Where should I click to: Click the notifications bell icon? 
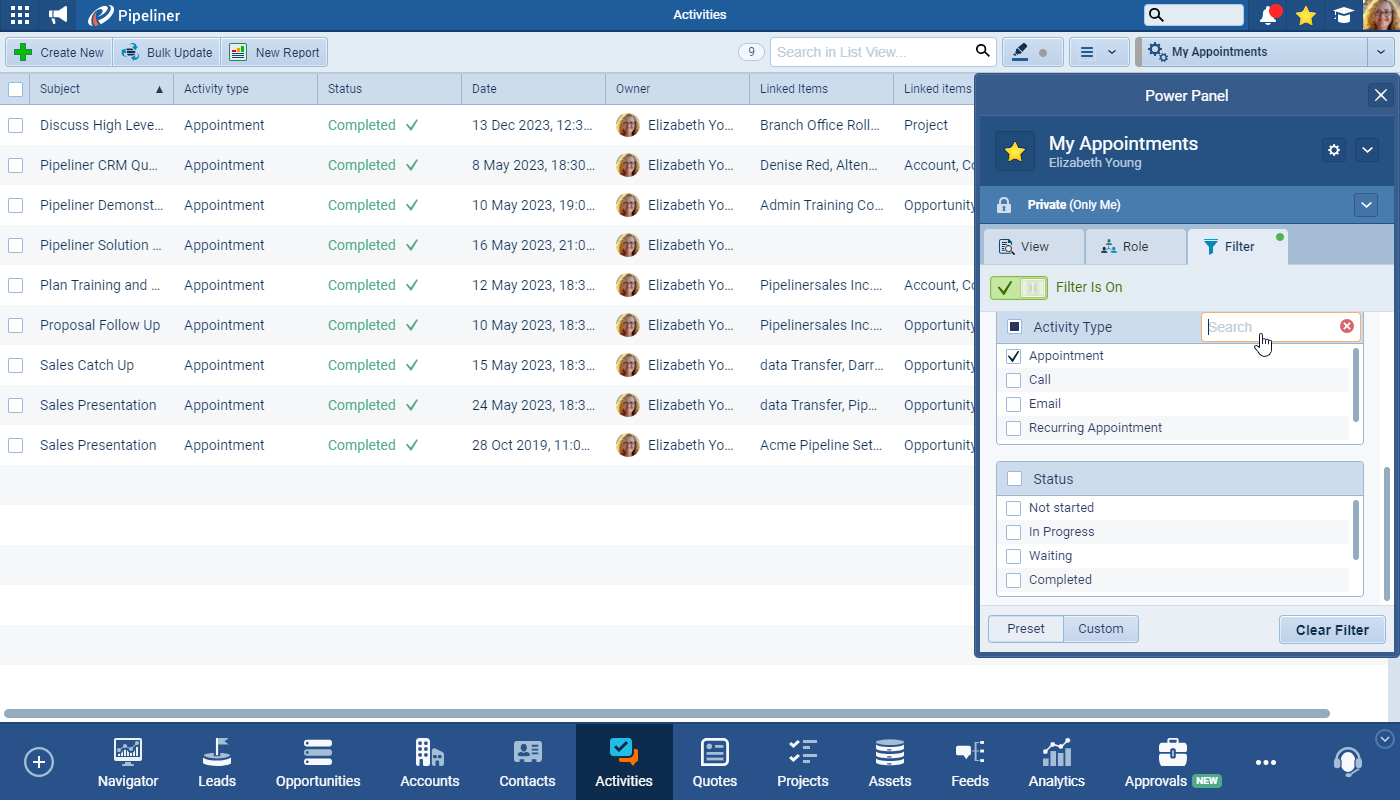coord(1268,15)
